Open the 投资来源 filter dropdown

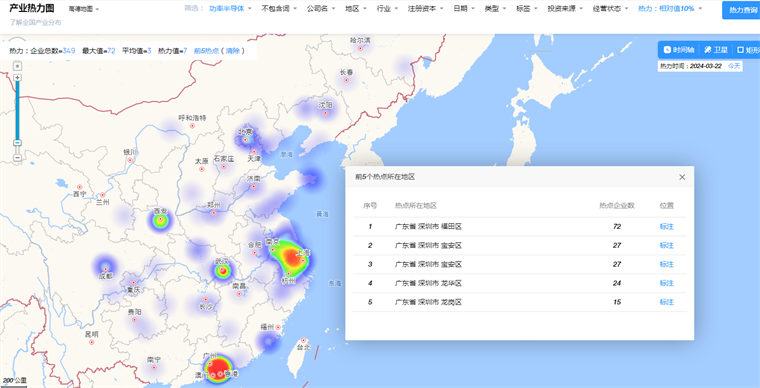565,9
